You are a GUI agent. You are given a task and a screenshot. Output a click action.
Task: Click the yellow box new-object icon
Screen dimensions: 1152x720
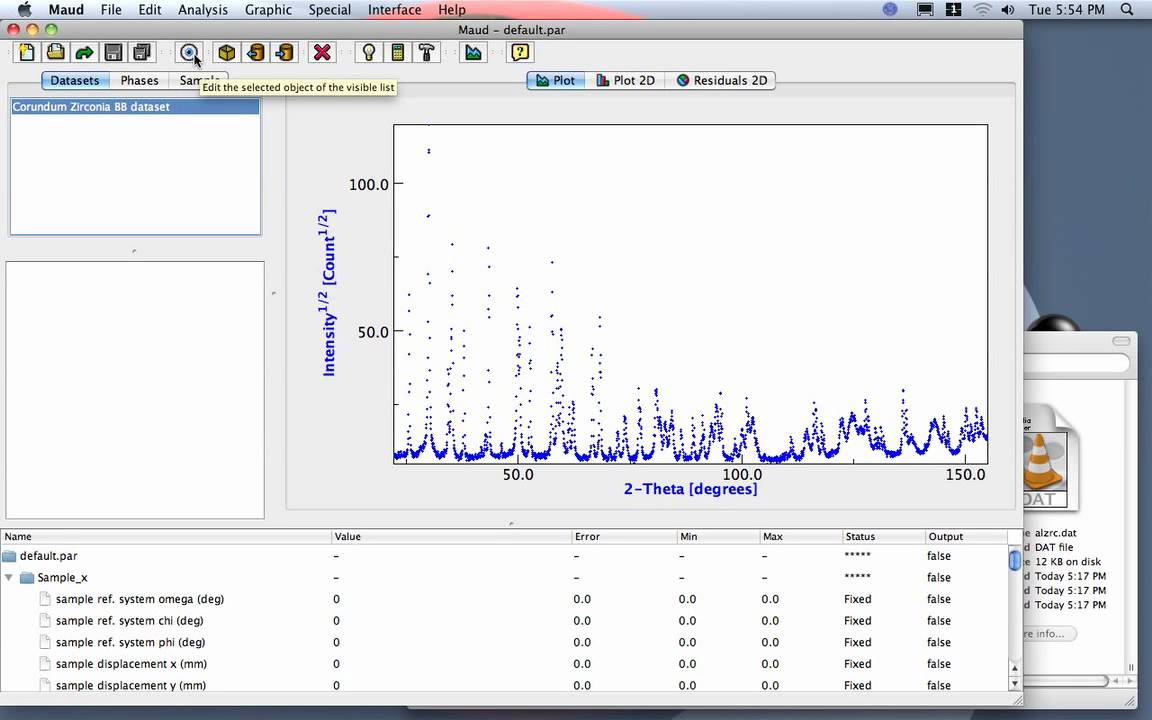226,52
